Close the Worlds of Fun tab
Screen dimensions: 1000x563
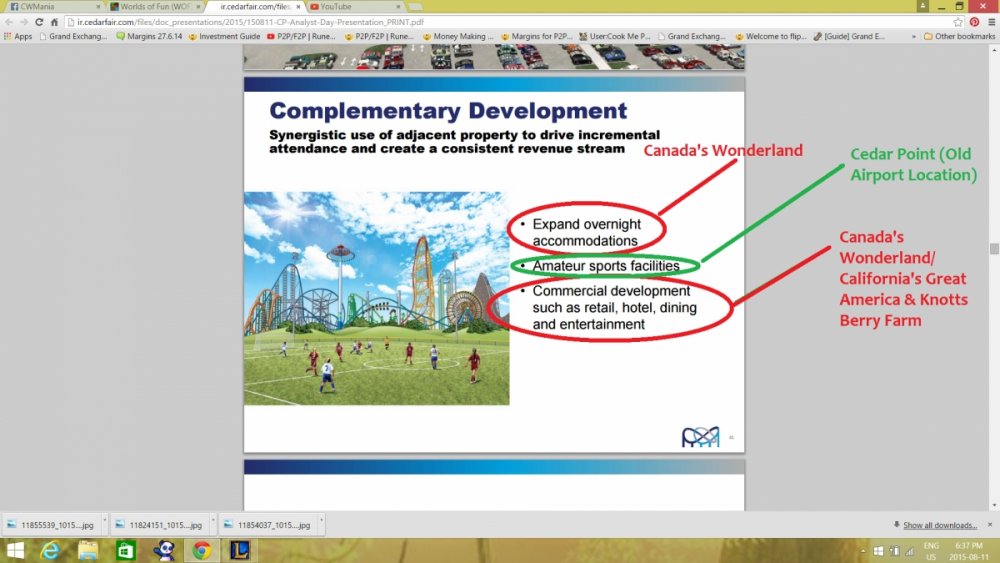point(198,6)
